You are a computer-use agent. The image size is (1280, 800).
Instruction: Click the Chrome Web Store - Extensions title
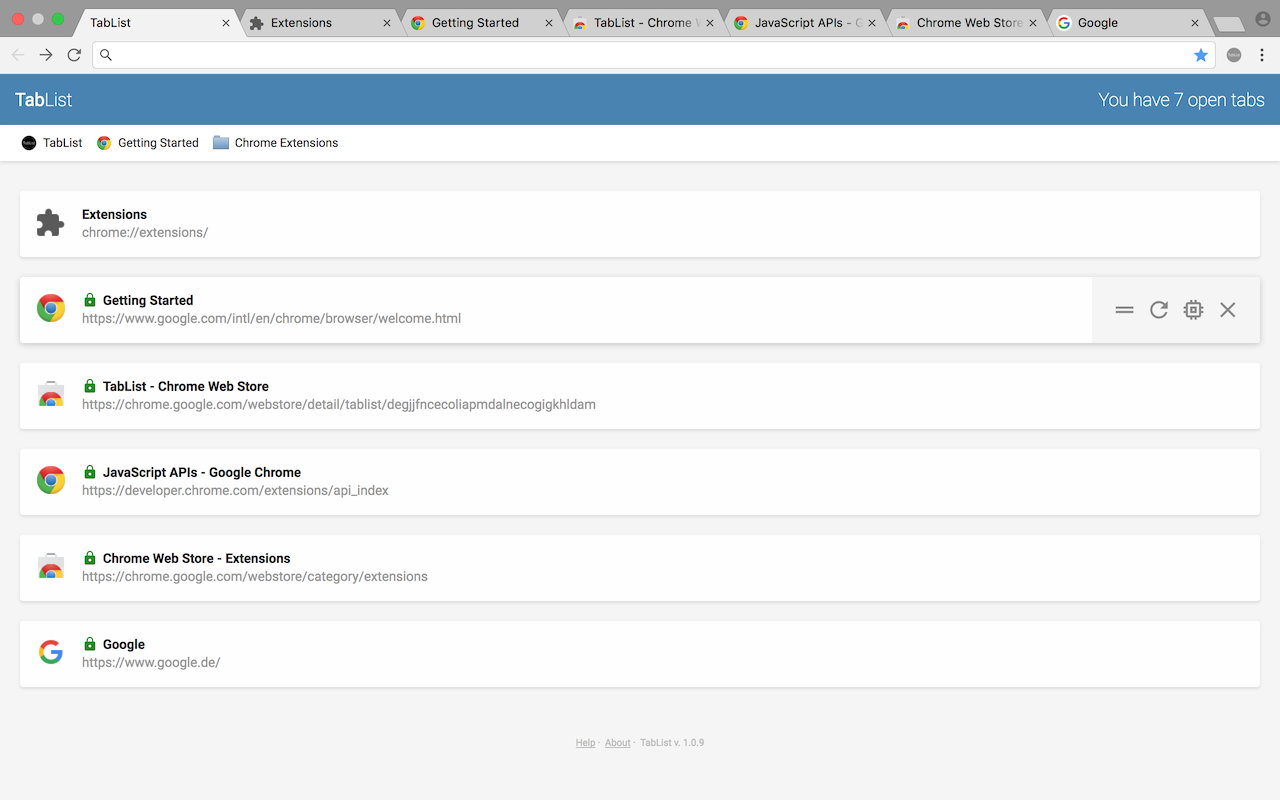tap(197, 558)
